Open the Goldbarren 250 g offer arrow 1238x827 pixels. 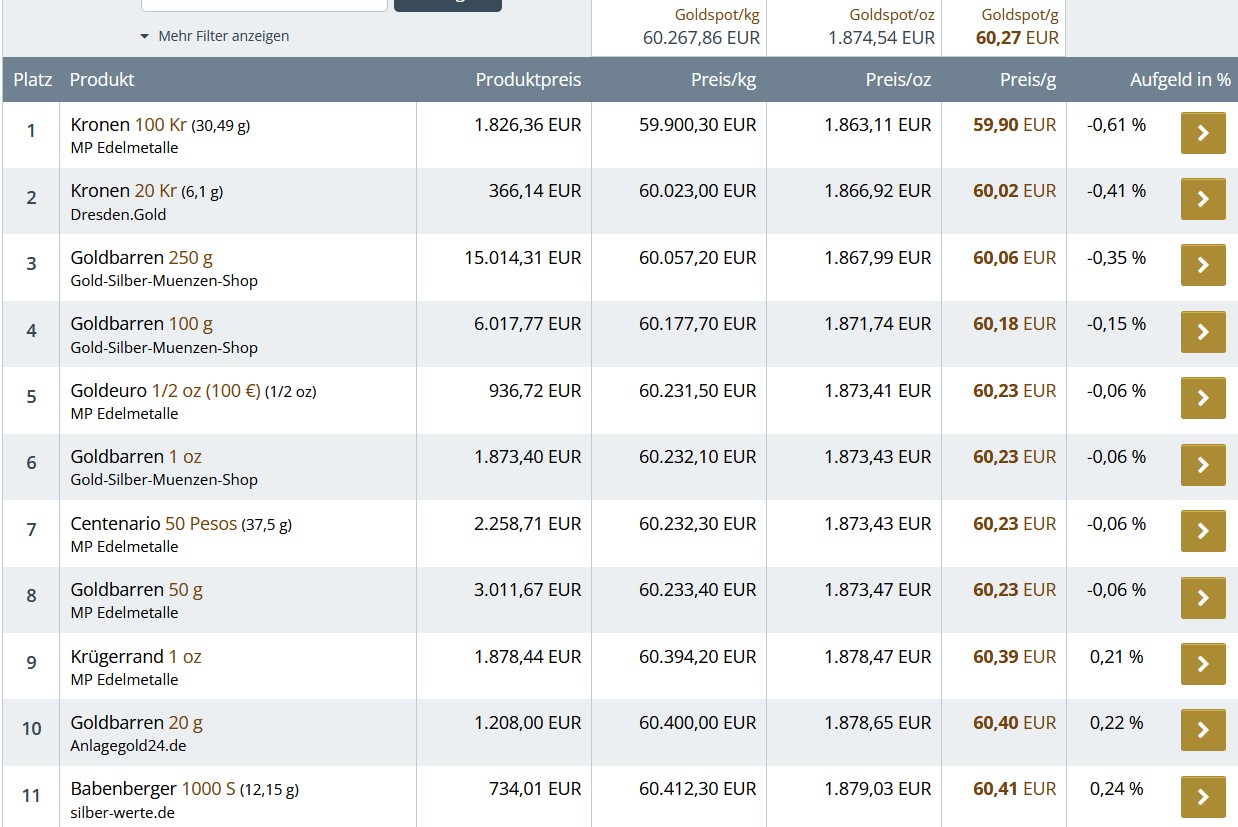(x=1202, y=265)
